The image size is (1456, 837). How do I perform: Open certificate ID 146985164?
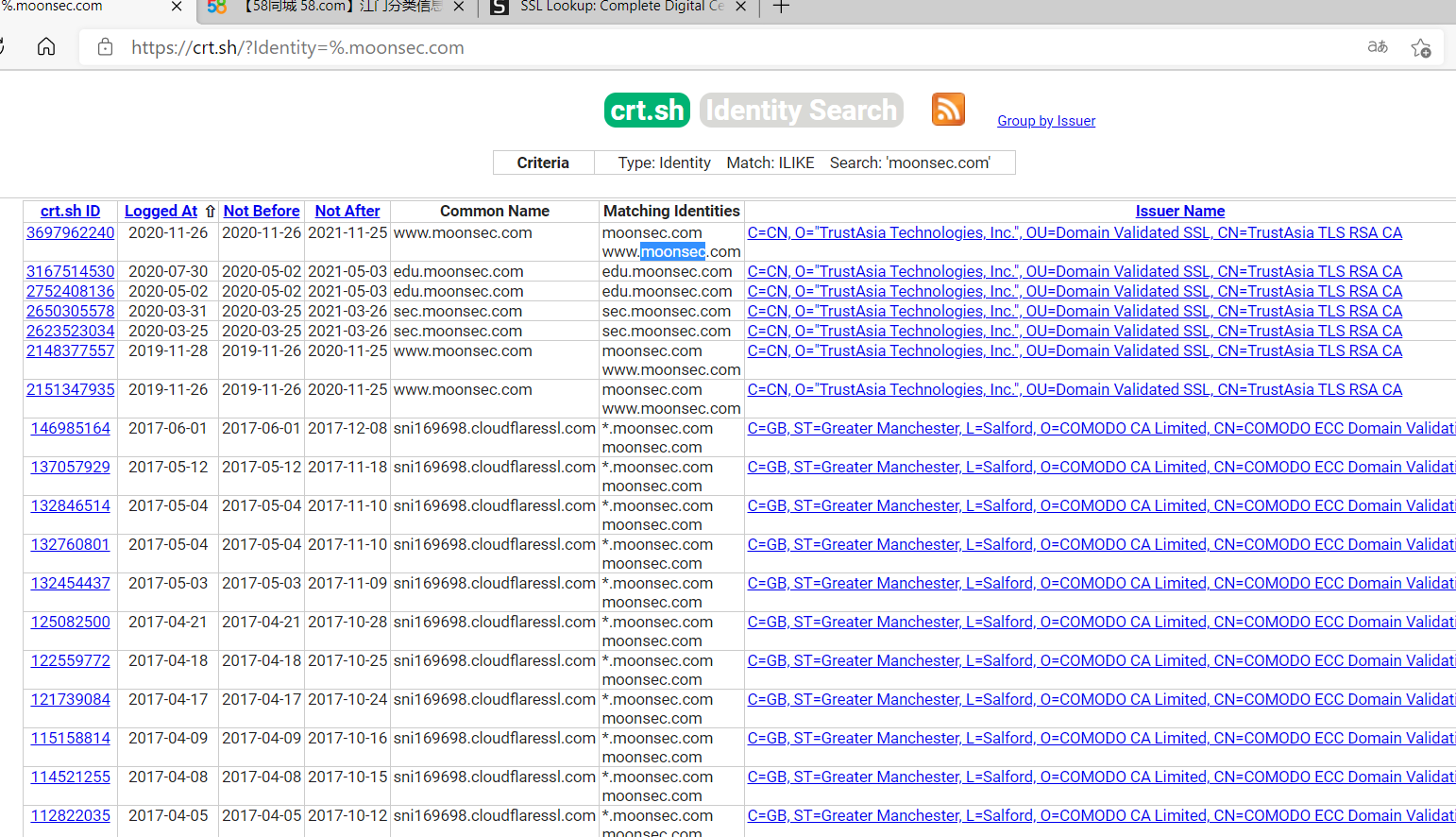[x=71, y=429]
